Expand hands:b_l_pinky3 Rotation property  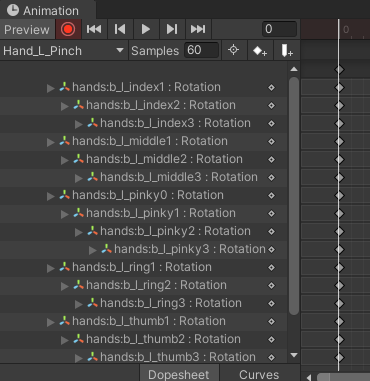click(x=93, y=250)
